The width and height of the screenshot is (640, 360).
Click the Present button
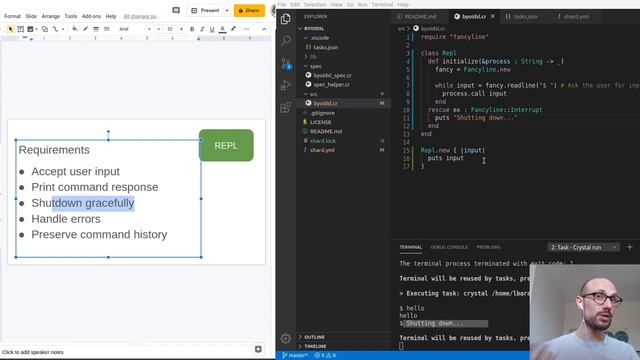[206, 10]
